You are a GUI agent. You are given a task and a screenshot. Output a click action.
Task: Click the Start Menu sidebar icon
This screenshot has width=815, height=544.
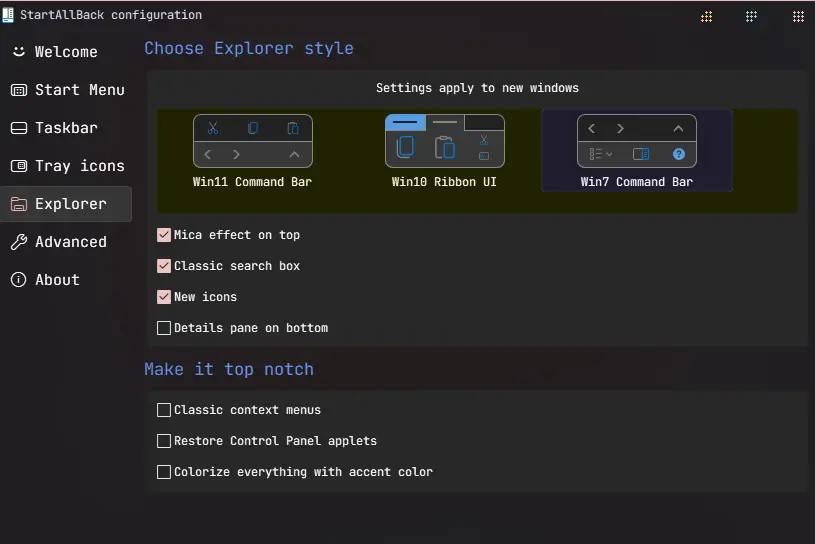[x=19, y=90]
